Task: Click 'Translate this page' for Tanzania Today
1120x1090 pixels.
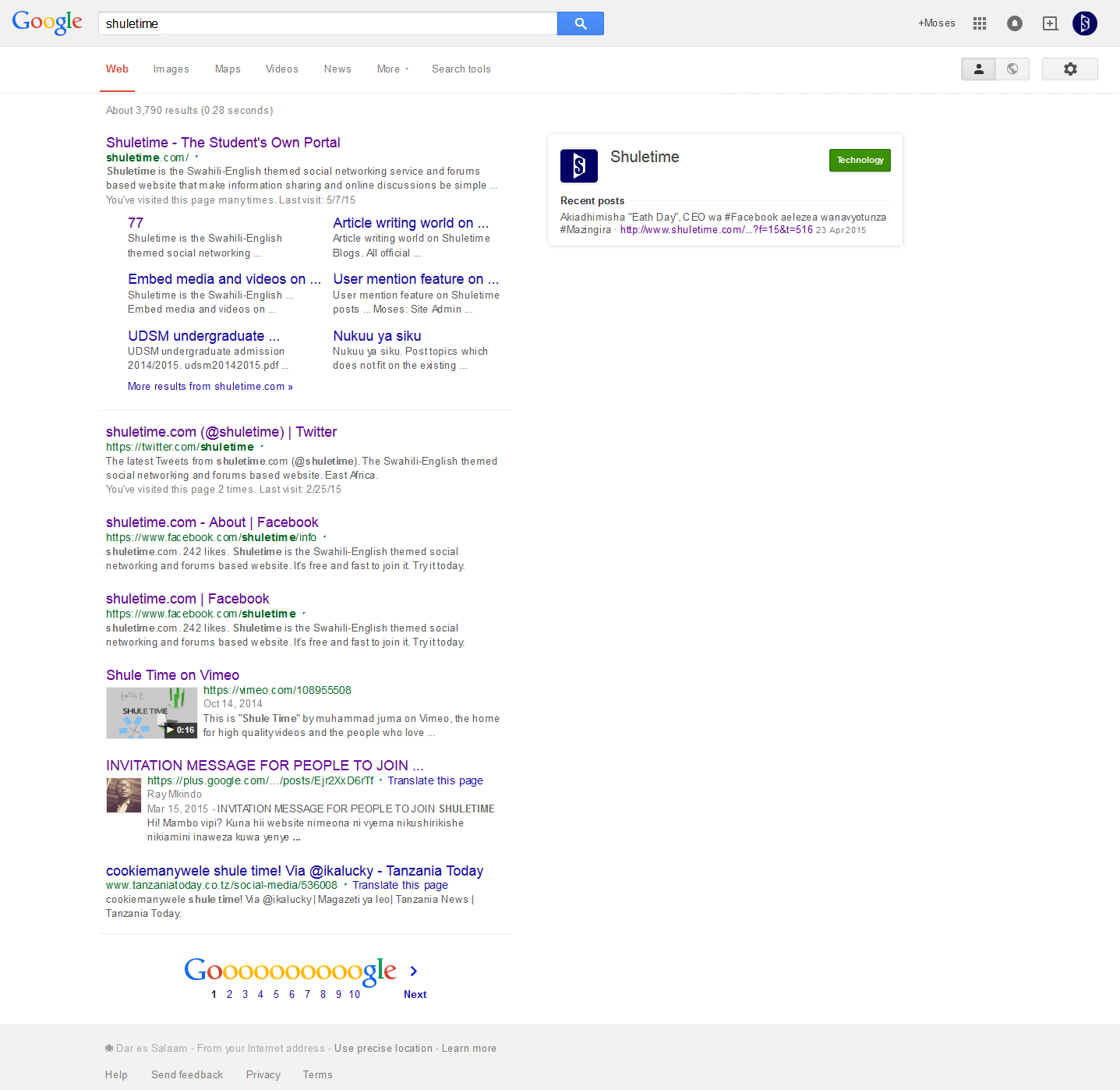Action: 401,885
